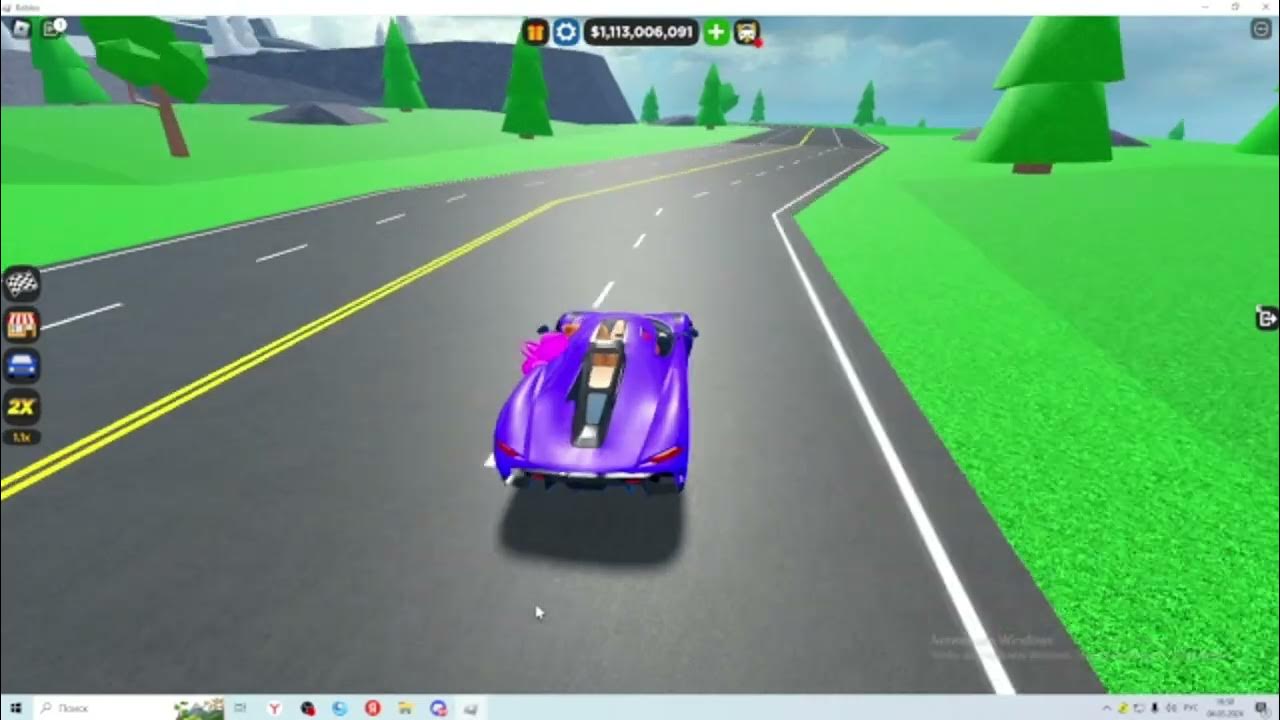1280x720 pixels.
Task: Open the volume speaker tray icon
Action: pos(1170,708)
